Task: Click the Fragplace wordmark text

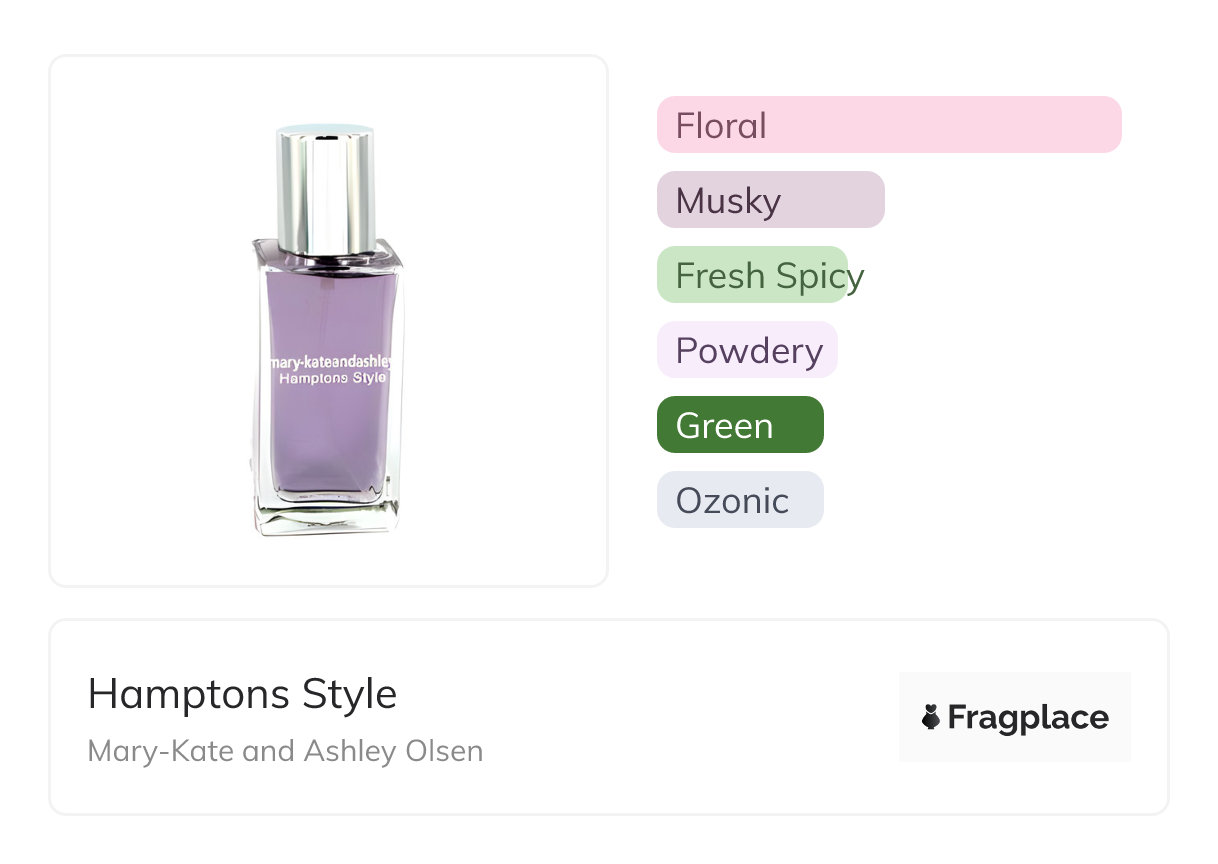Action: pyautogui.click(x=1028, y=717)
